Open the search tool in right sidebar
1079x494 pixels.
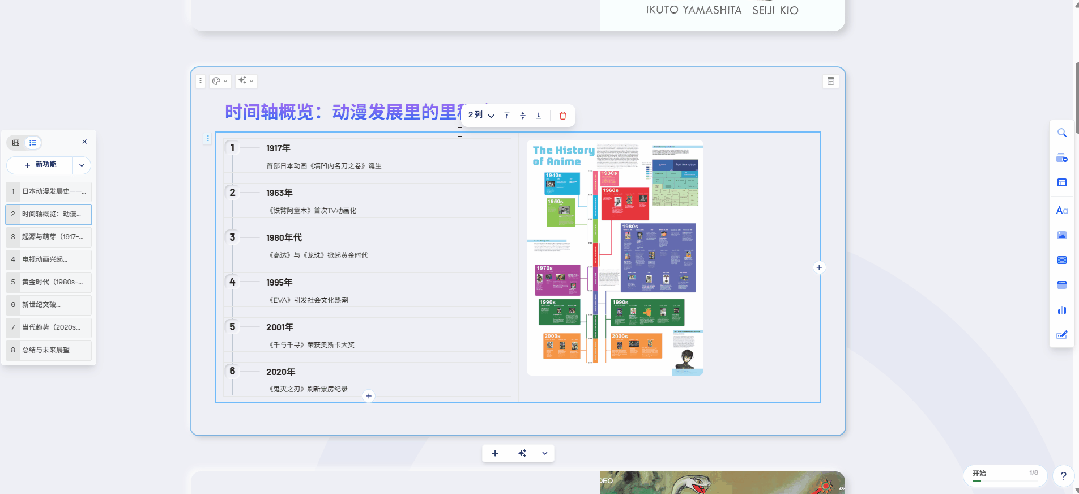[1062, 133]
